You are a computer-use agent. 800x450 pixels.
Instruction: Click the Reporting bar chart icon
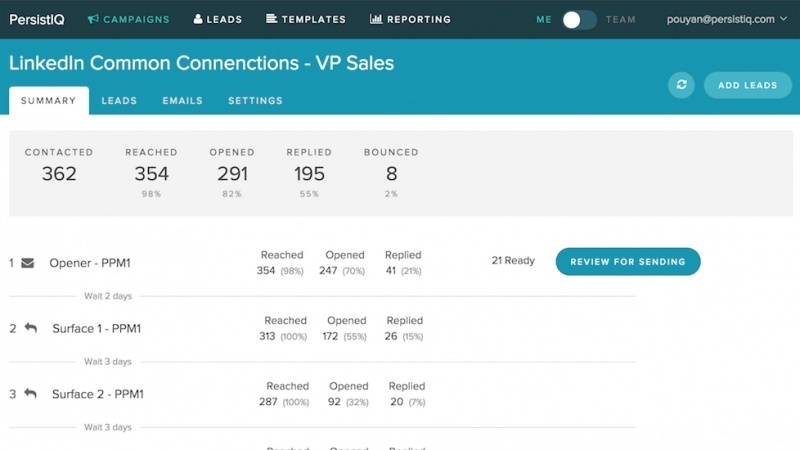point(376,19)
